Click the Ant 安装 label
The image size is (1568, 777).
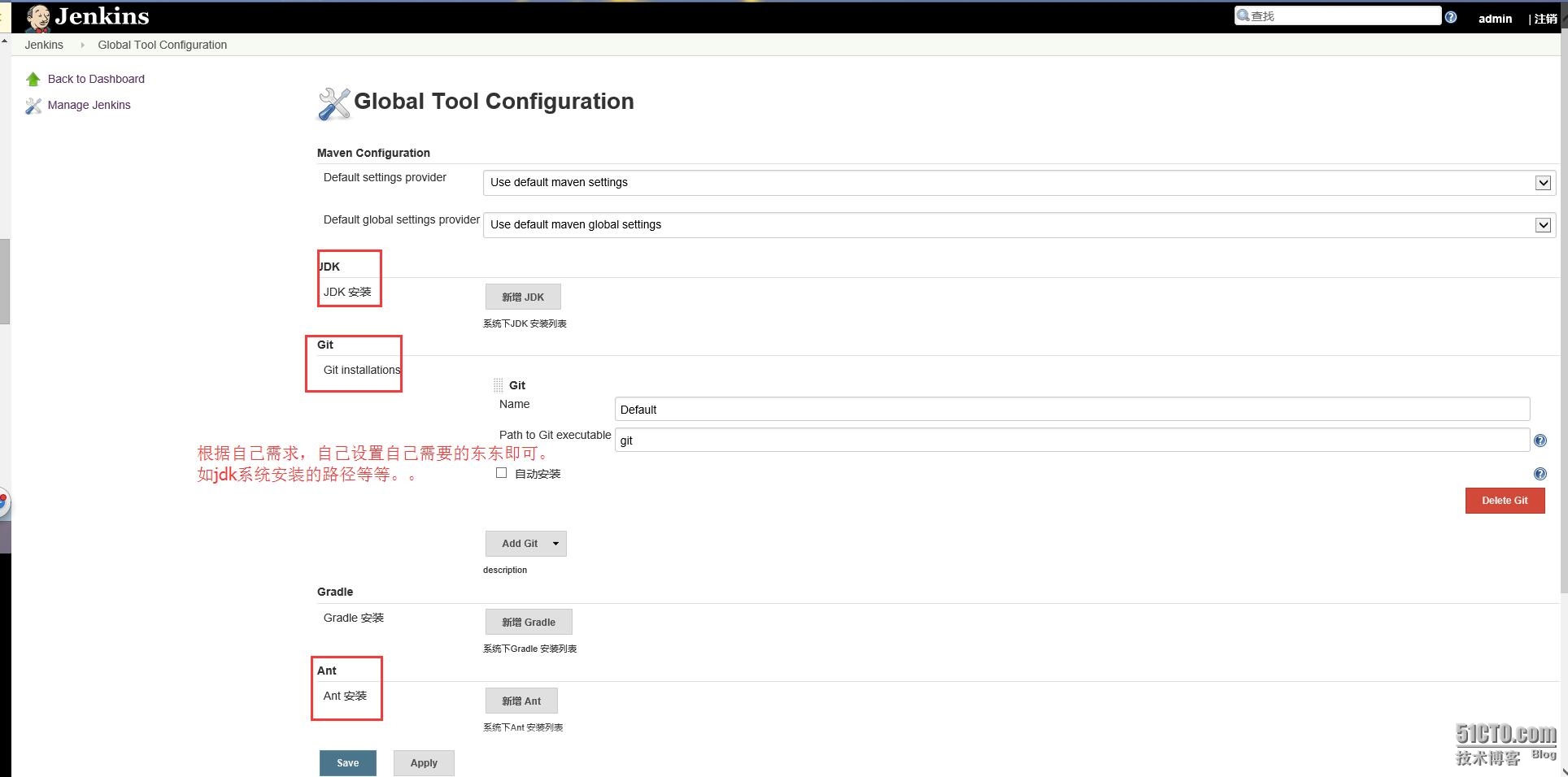[x=345, y=696]
